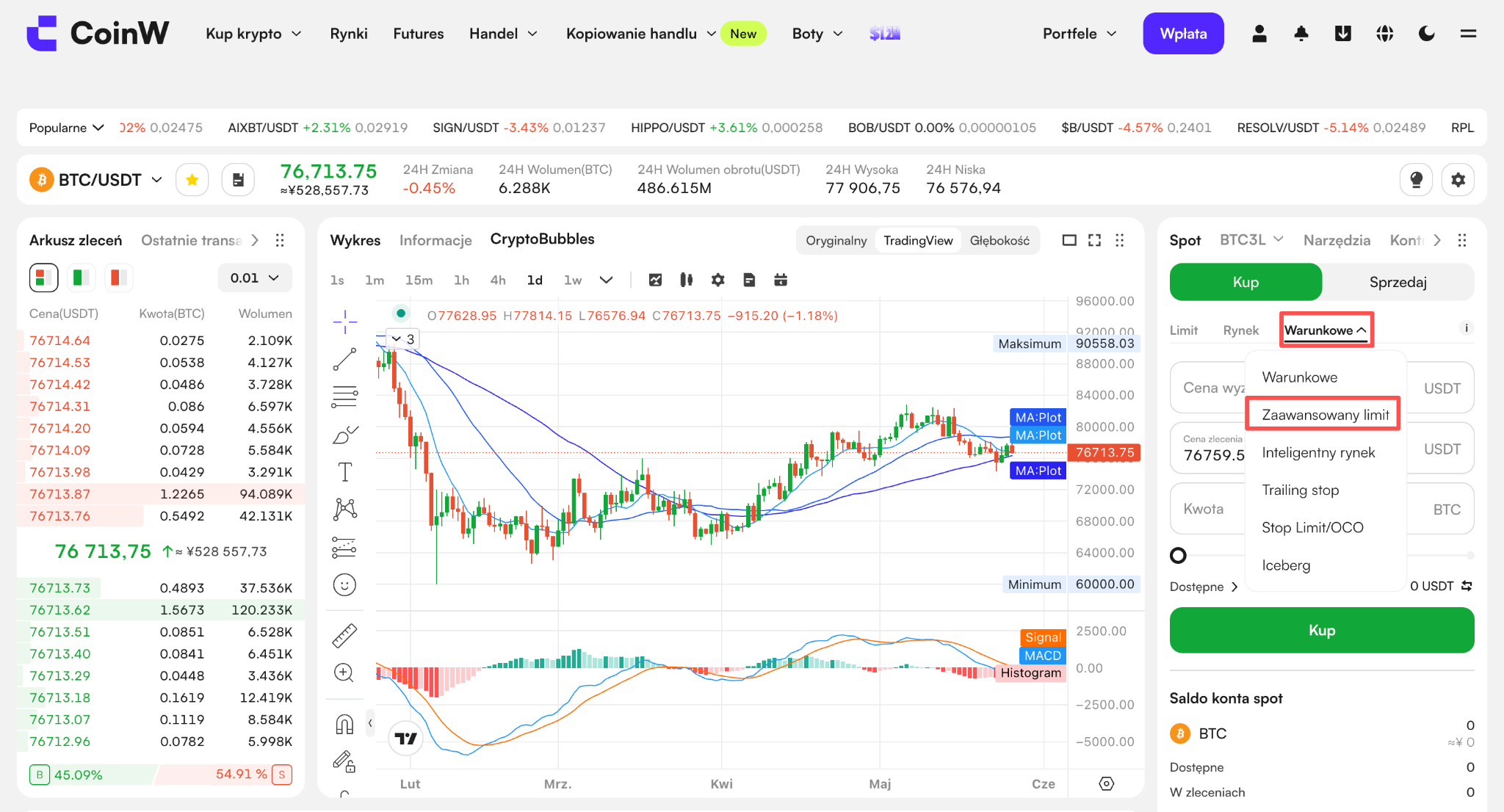Open the 0.01 precision dropdown
Screen dimensions: 1504x812
(x=255, y=278)
